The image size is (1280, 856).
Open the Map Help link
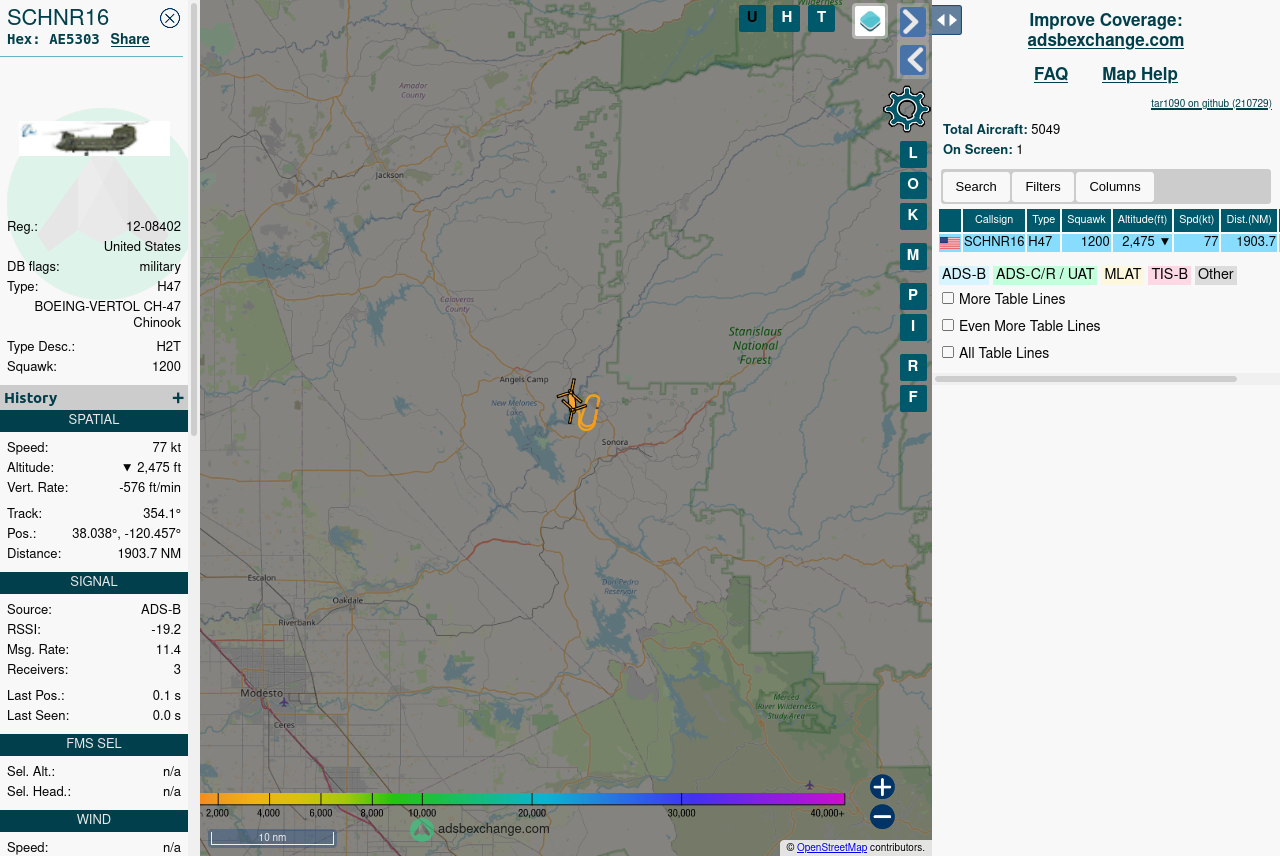click(1140, 75)
